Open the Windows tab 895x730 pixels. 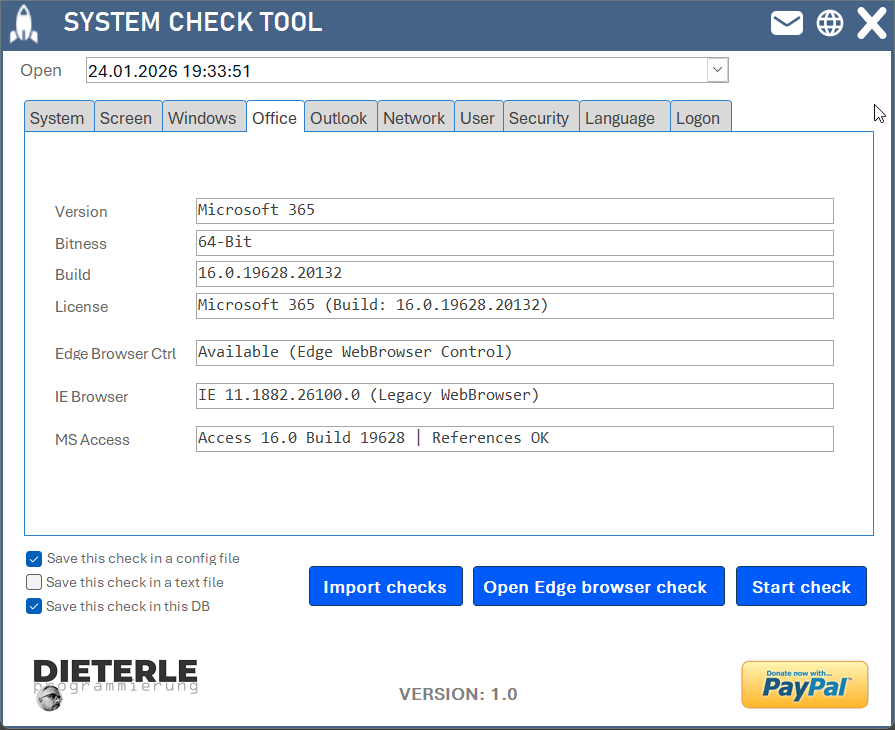202,118
